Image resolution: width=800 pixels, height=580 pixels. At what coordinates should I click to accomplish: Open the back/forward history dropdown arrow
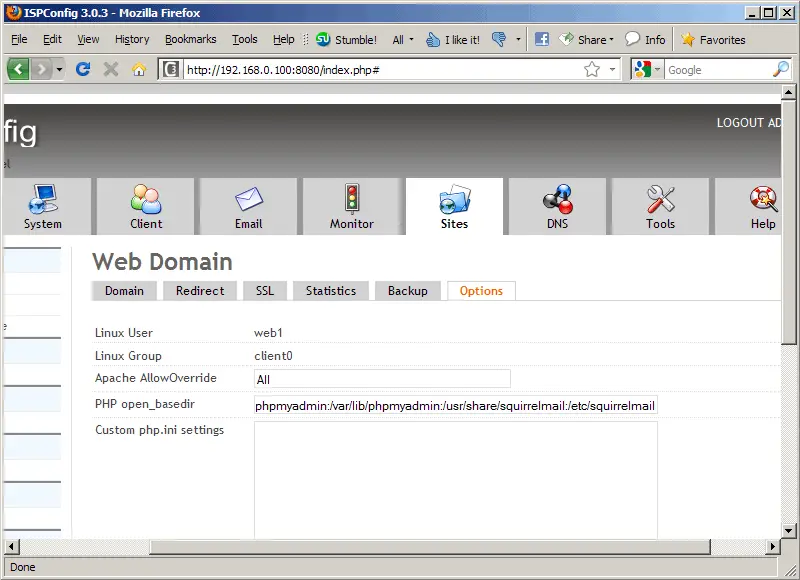tap(59, 69)
